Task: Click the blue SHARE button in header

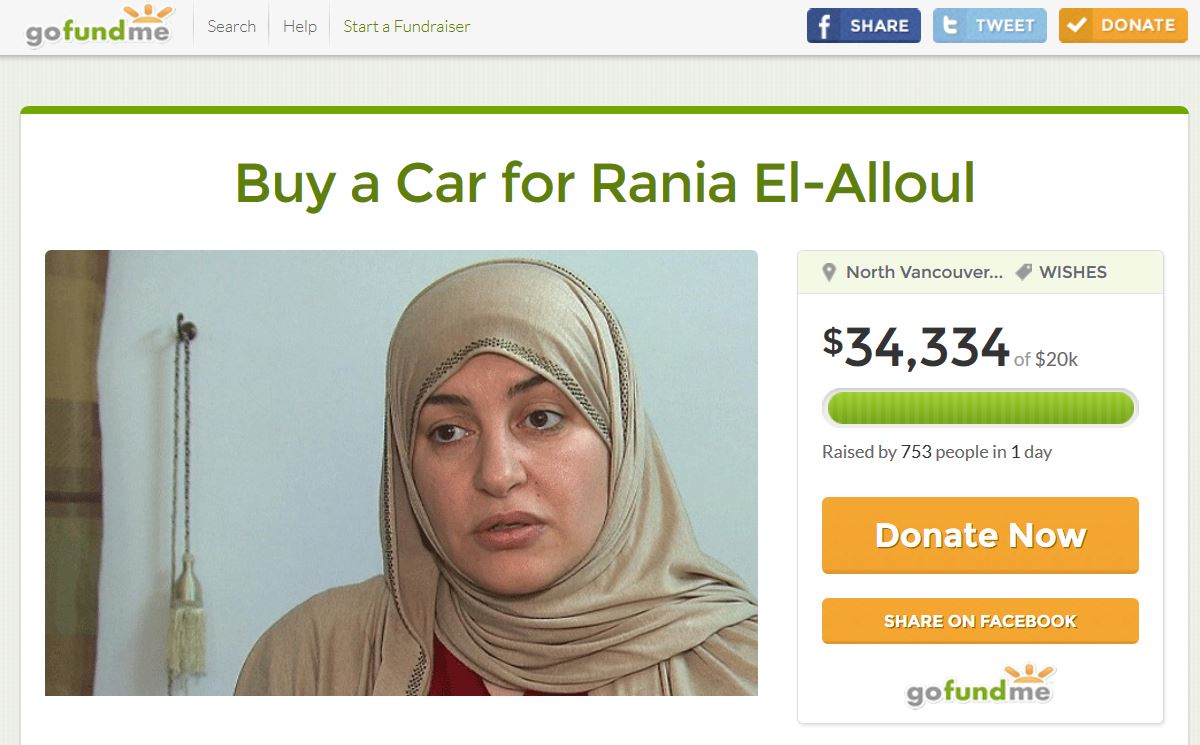Action: [x=864, y=26]
